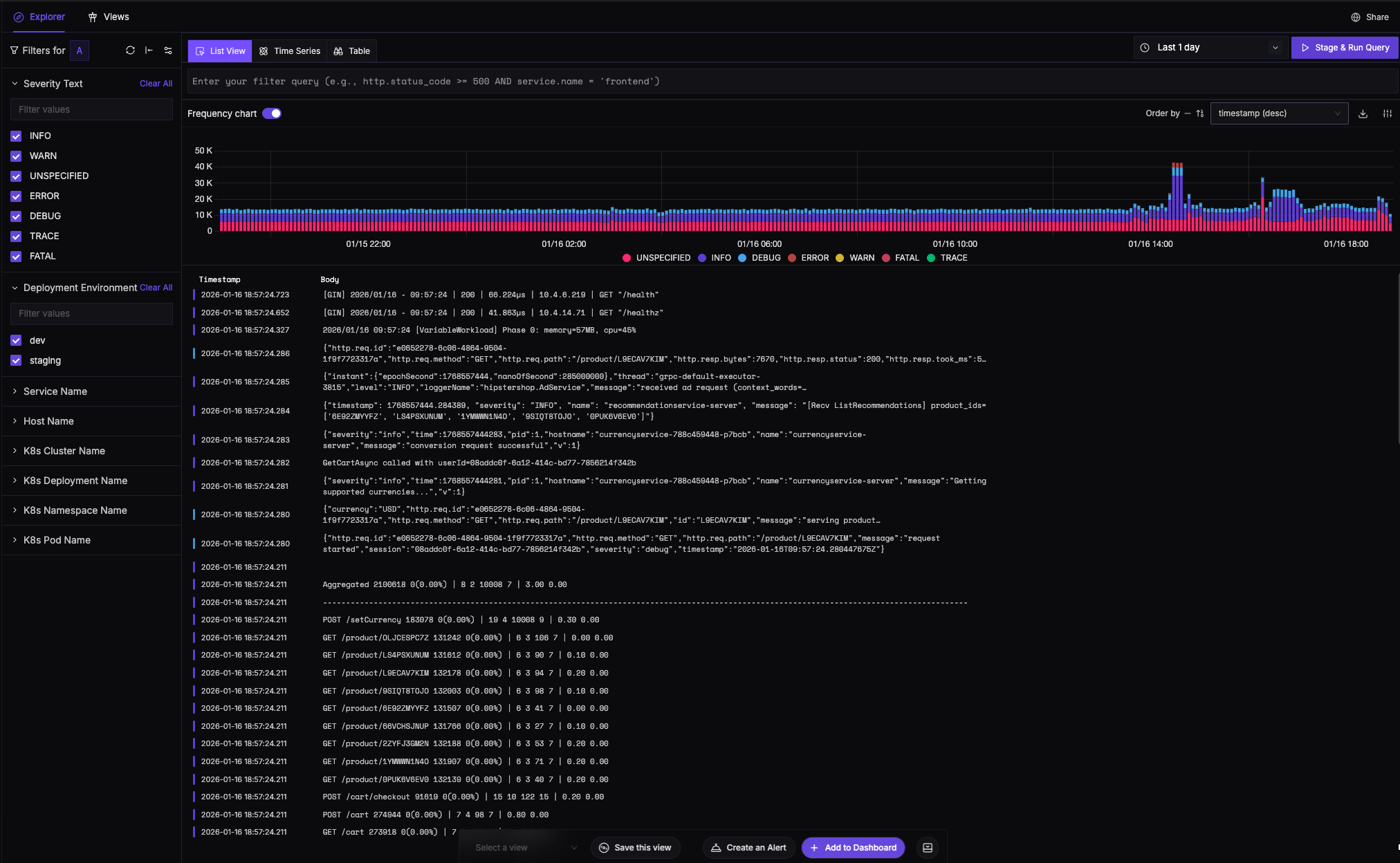Open the timestamp (desc) order dropdown
Image resolution: width=1400 pixels, height=863 pixels.
[x=1278, y=113]
